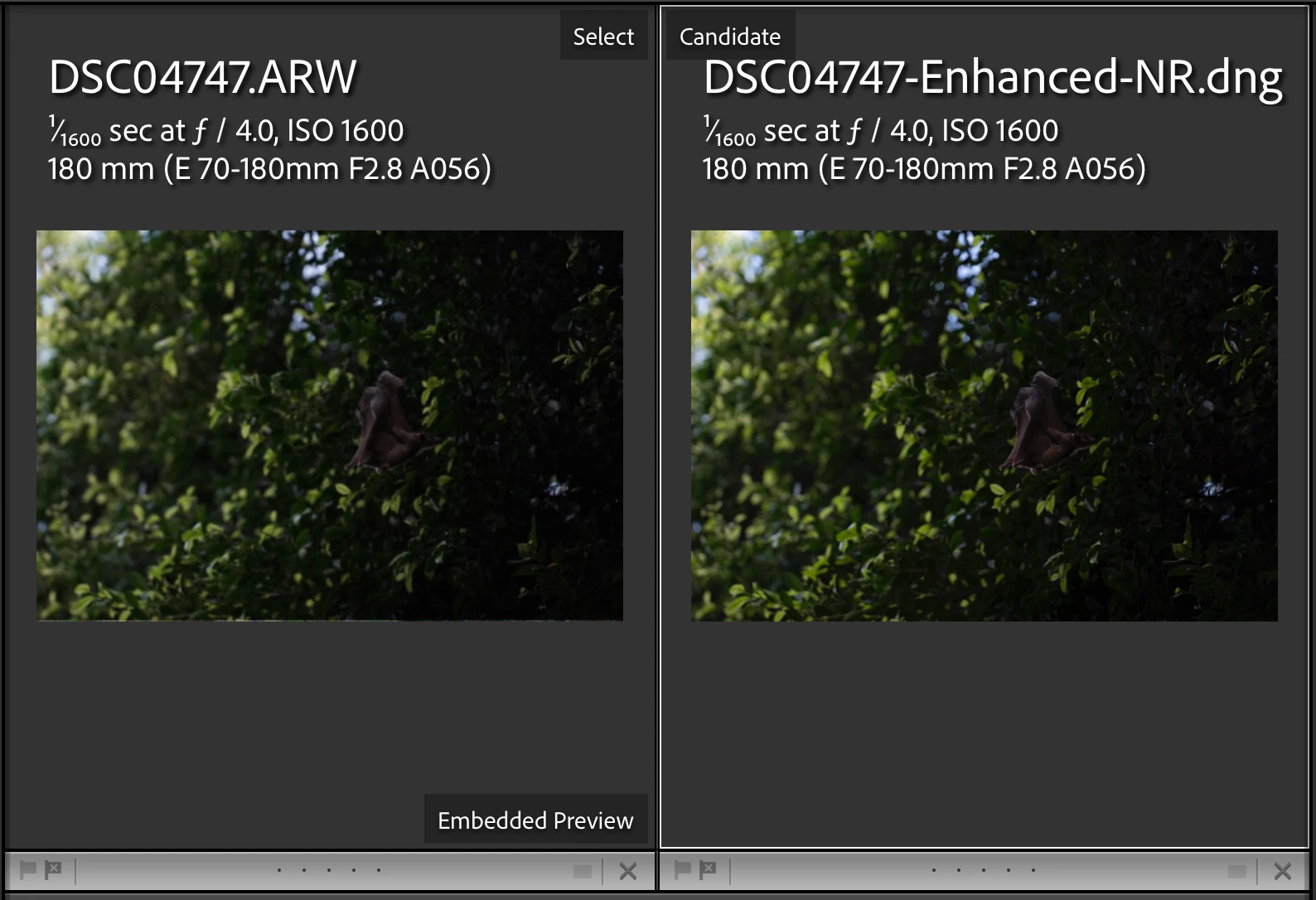Screen dimensions: 1316x900
Task: Click the Embedded Preview badge
Action: (x=535, y=820)
